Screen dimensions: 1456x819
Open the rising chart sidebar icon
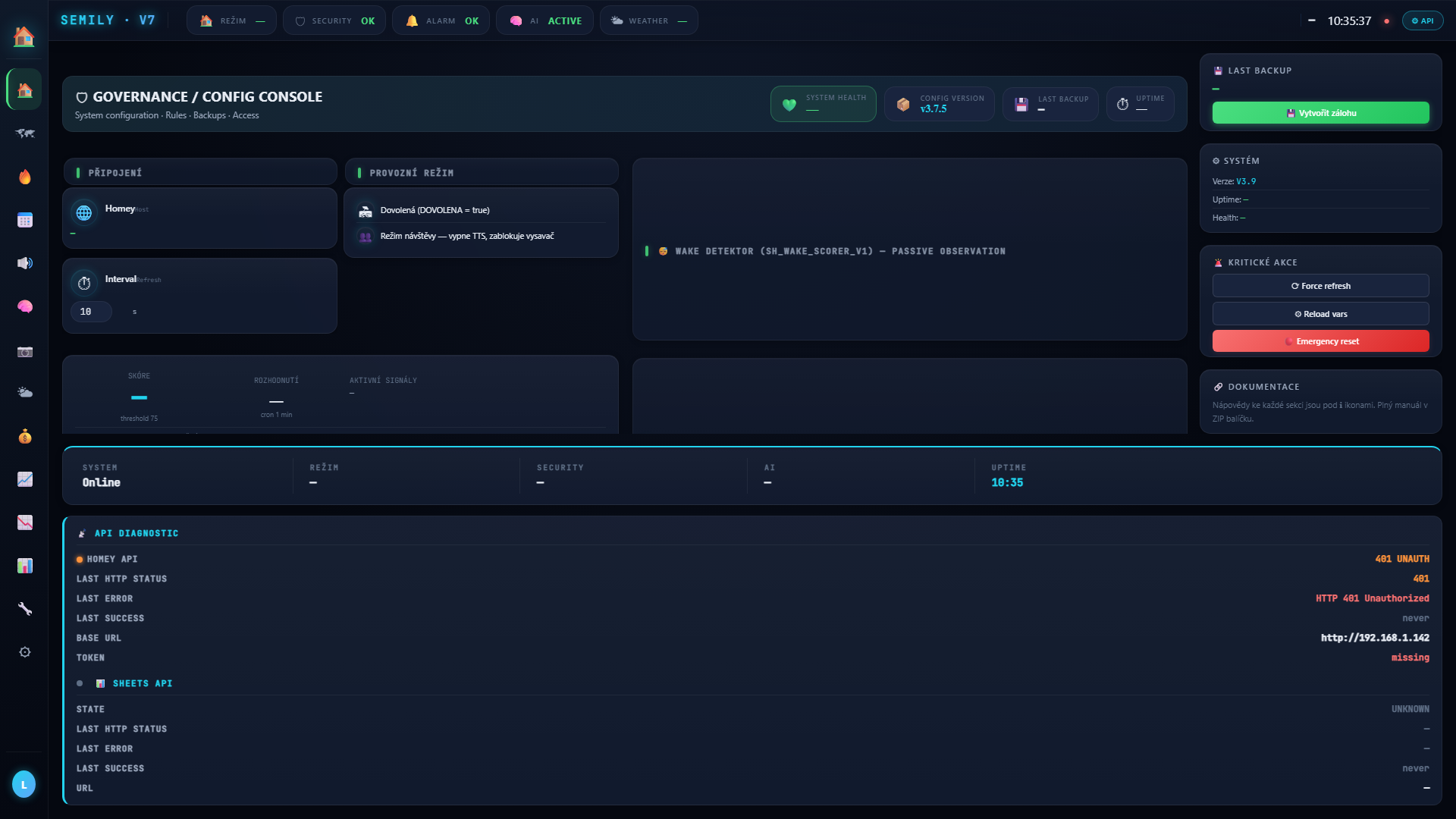click(24, 479)
